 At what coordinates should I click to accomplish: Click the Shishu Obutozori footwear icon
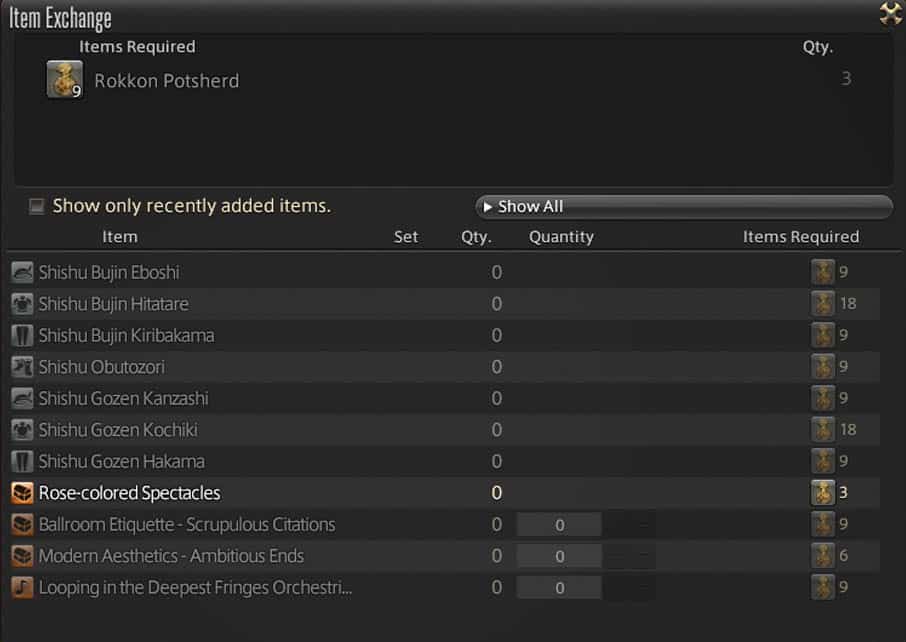tap(22, 367)
